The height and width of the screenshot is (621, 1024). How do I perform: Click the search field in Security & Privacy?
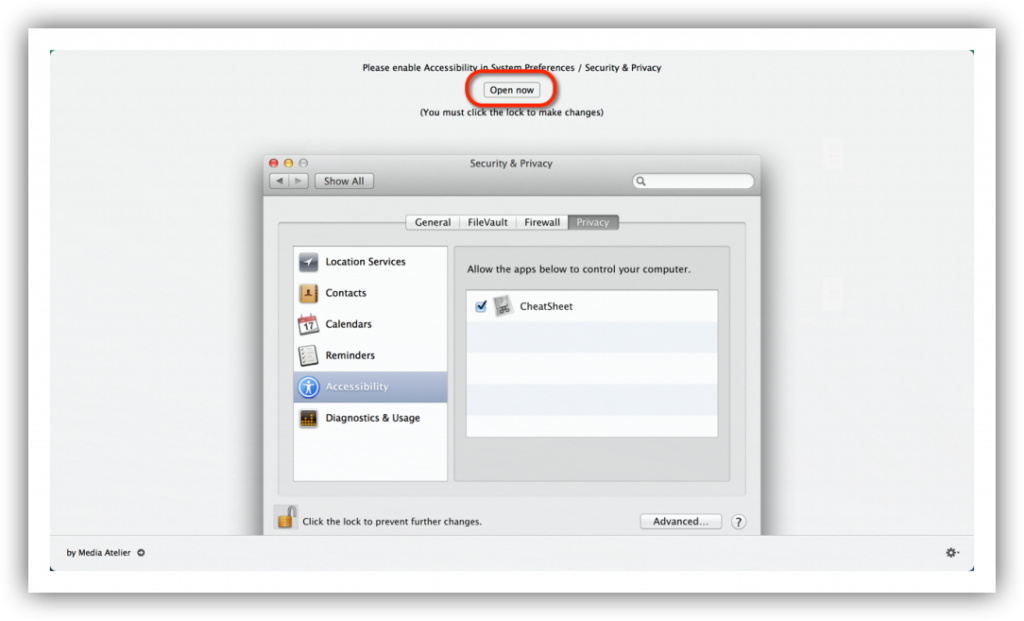693,181
